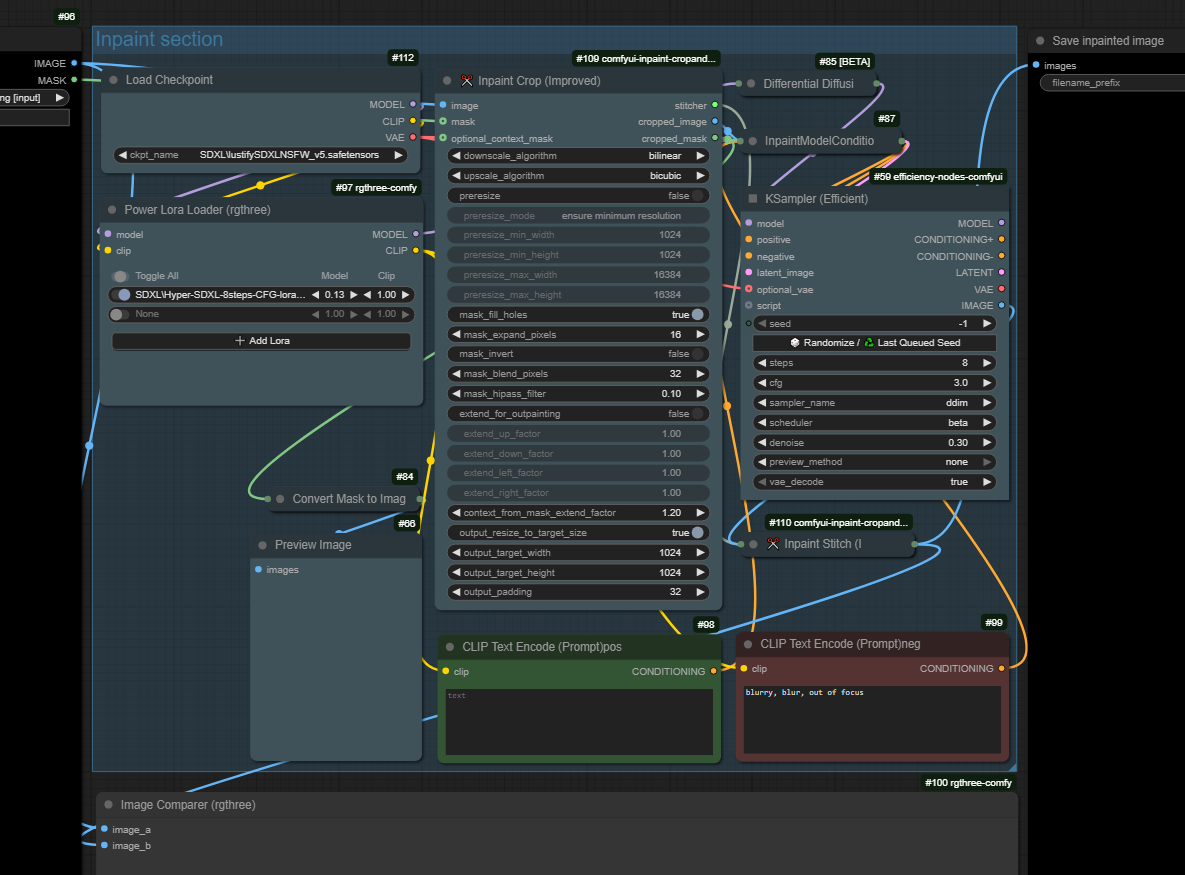Choose a different lora from Hyper-SDXL-8steps name
This screenshot has width=1185, height=875.
[220, 295]
